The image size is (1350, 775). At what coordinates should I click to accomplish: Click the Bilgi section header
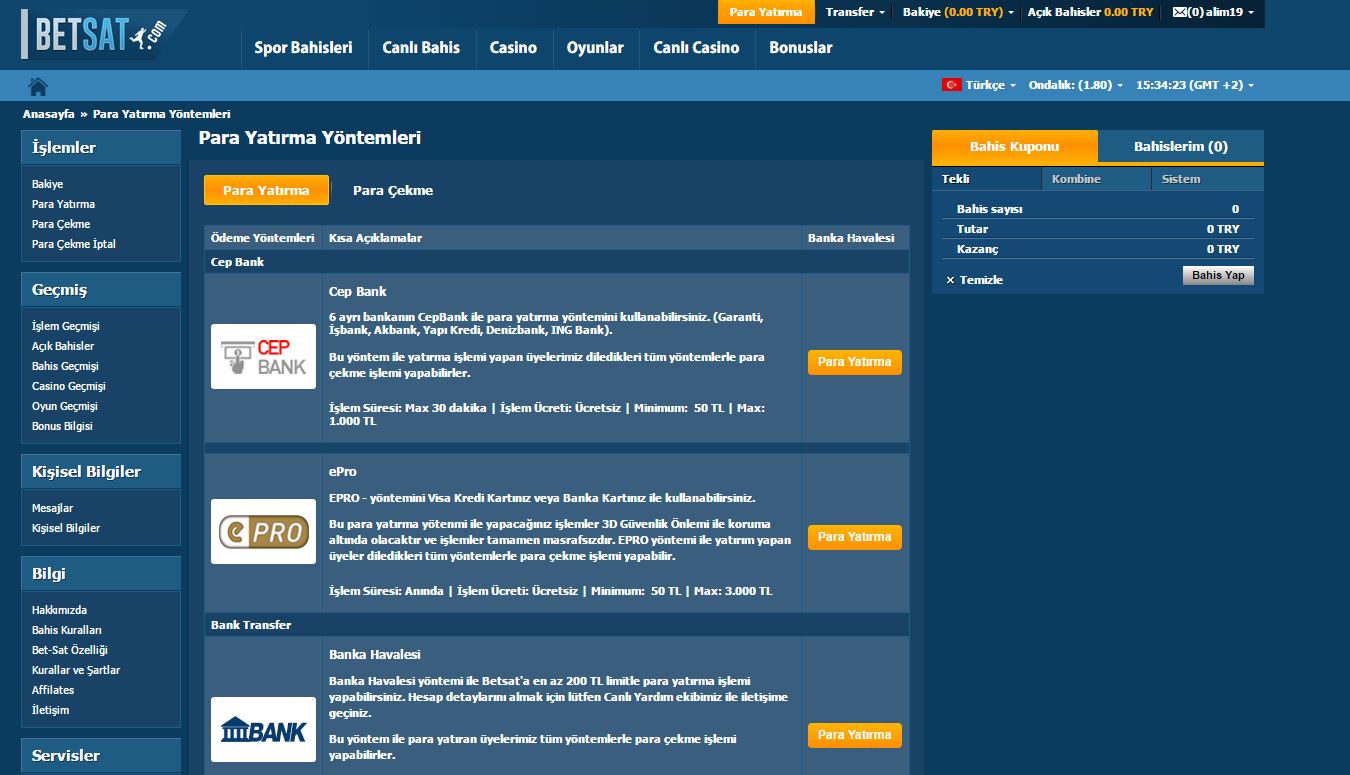(101, 574)
